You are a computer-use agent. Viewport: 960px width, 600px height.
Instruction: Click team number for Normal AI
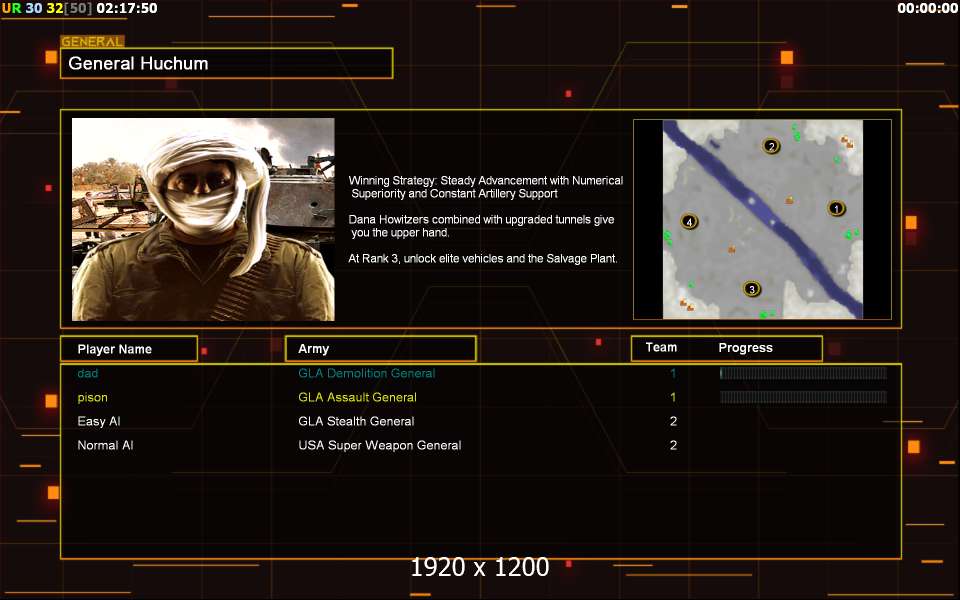coord(673,445)
